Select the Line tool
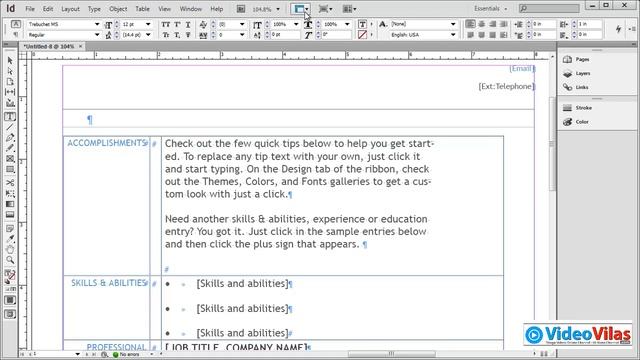The image size is (640, 360). (10, 127)
